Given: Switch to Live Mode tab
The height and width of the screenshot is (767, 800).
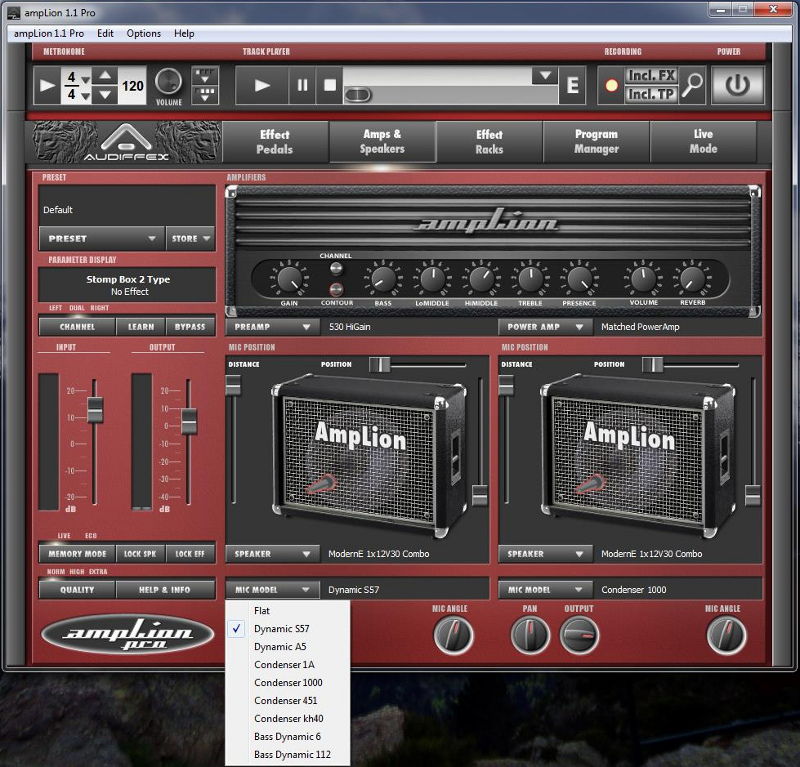Looking at the screenshot, I should 704,142.
